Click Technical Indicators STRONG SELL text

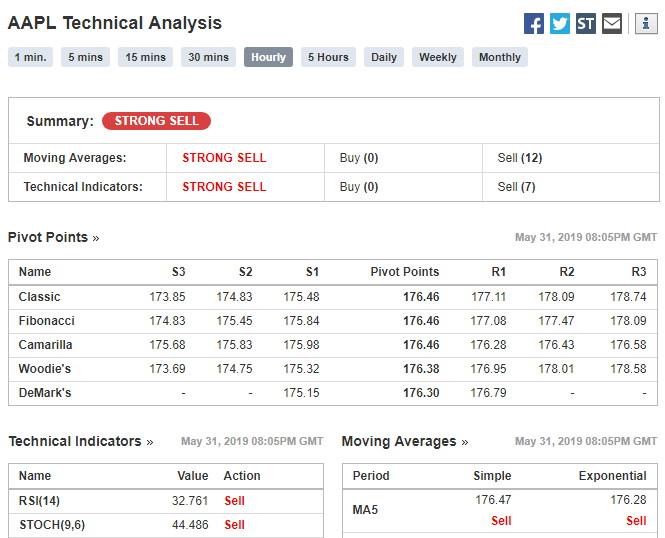(x=224, y=187)
